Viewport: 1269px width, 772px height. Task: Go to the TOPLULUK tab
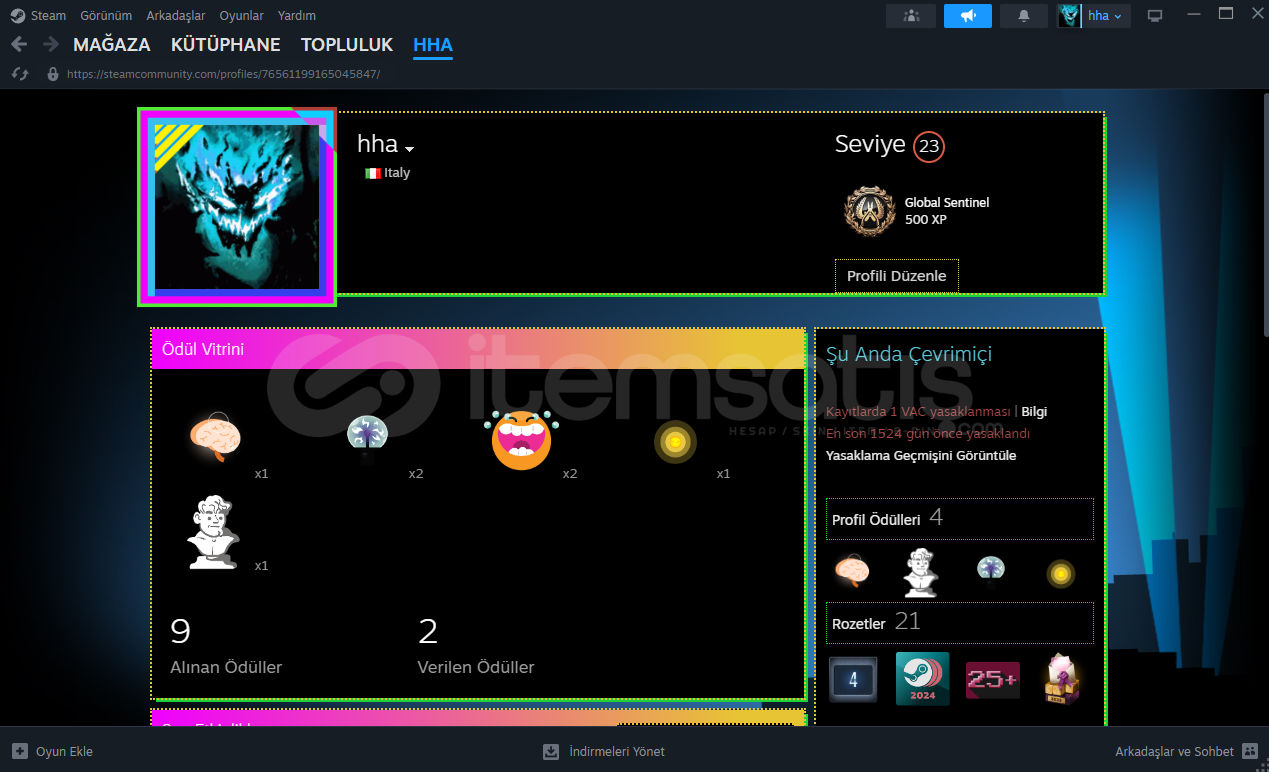[x=347, y=45]
